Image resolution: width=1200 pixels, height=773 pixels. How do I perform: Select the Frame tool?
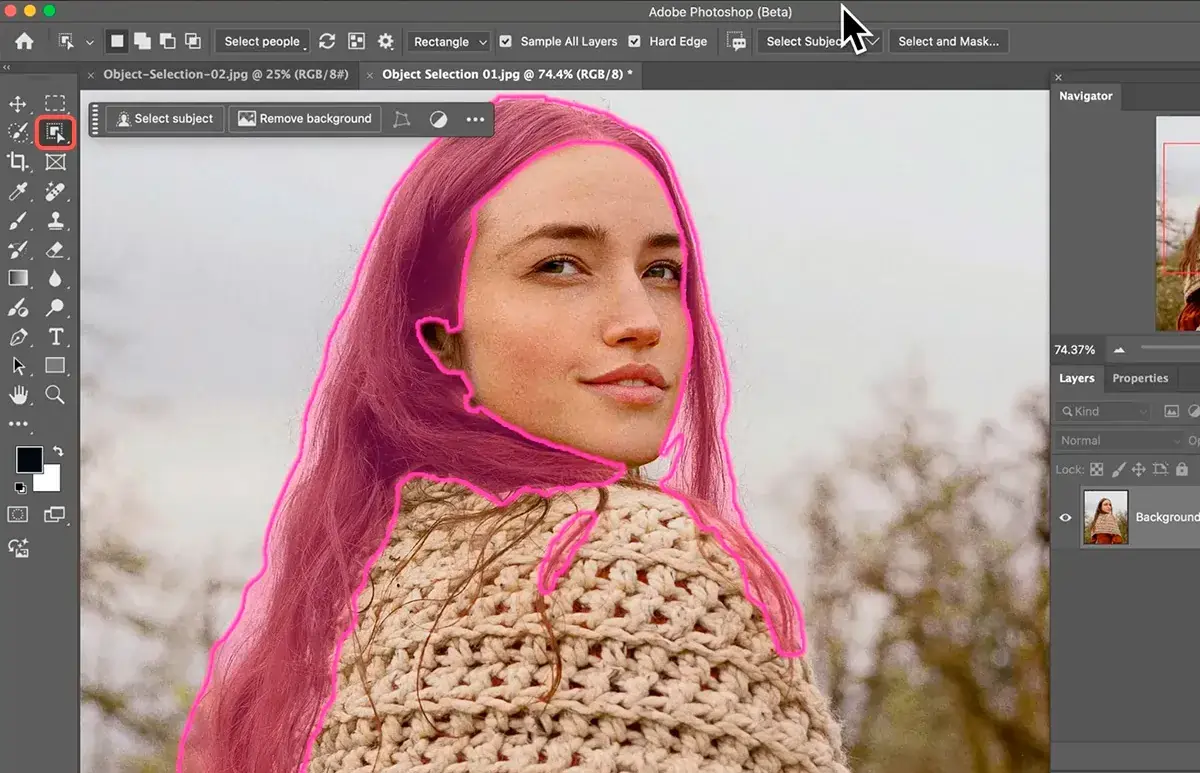pos(55,161)
